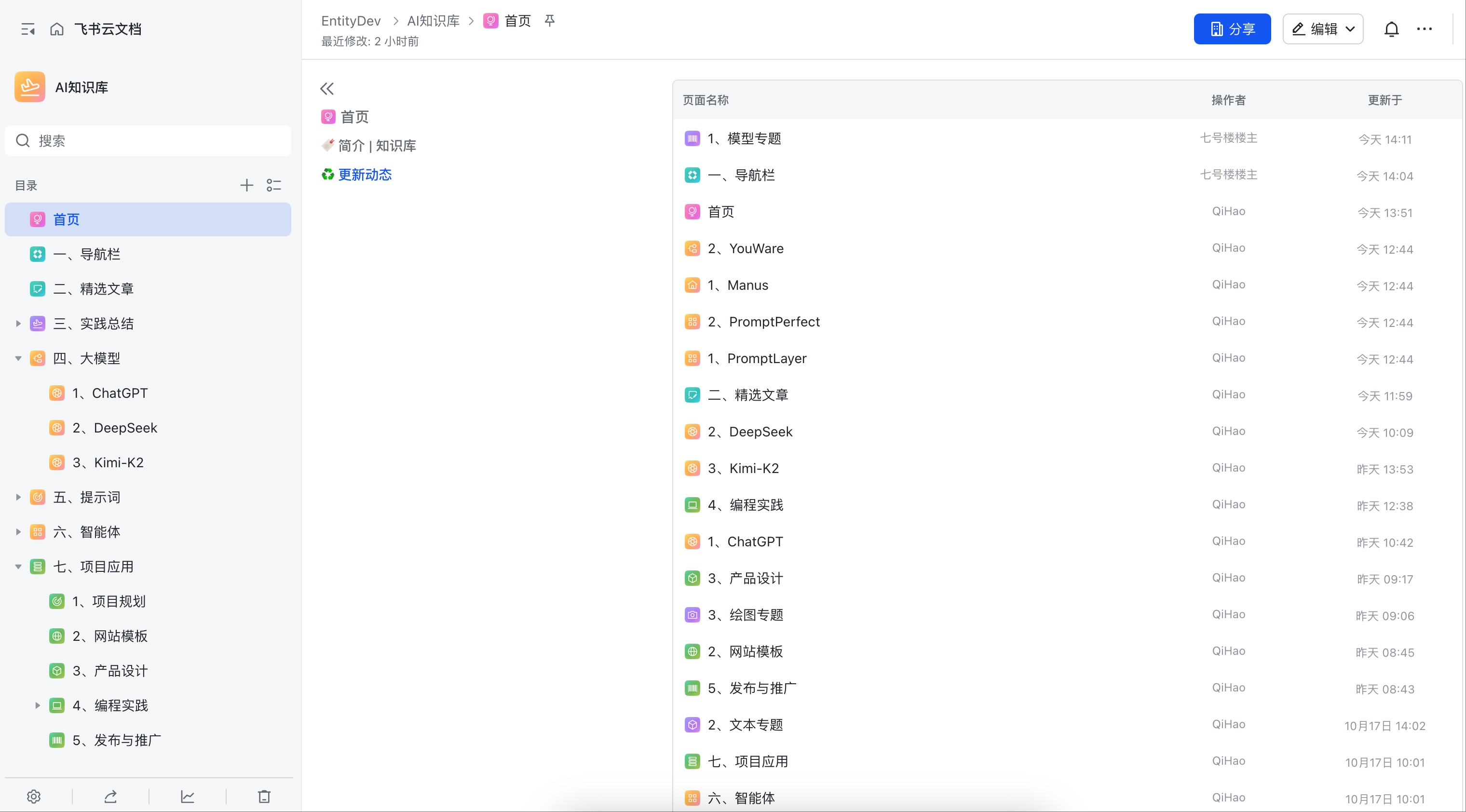Open the trash bin icon in the bottom bar
Viewport: 1466px width, 812px height.
264,796
